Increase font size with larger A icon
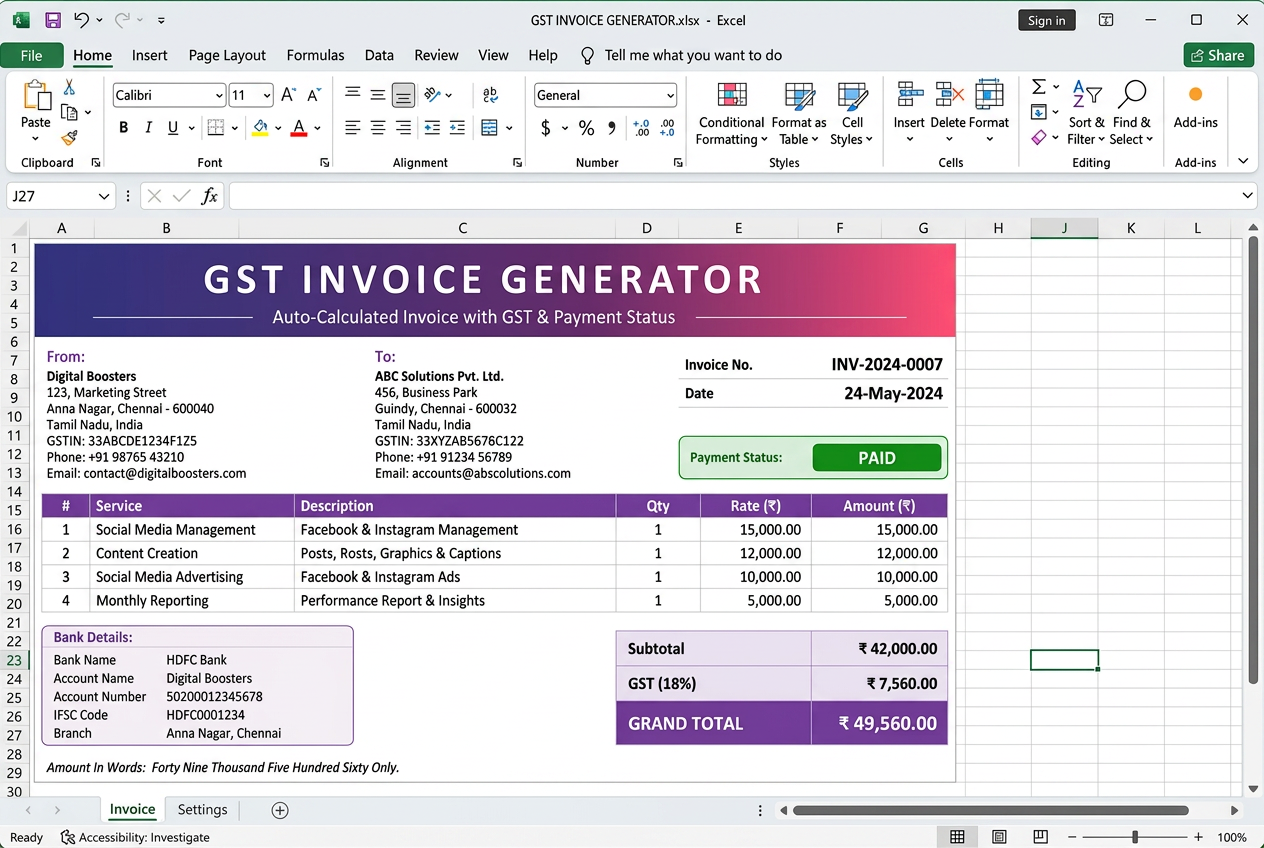The height and width of the screenshot is (848, 1264). 288,95
